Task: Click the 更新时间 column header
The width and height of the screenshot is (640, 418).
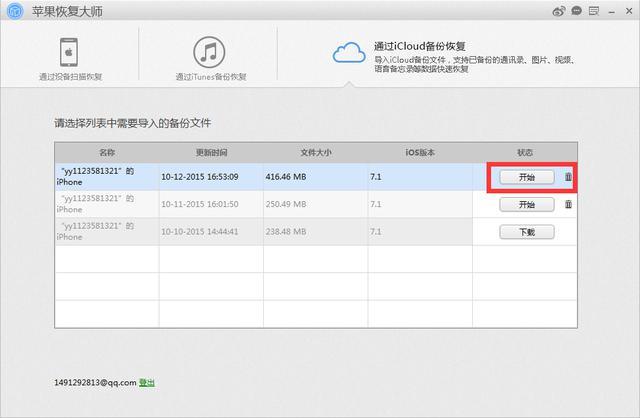Action: click(211, 153)
